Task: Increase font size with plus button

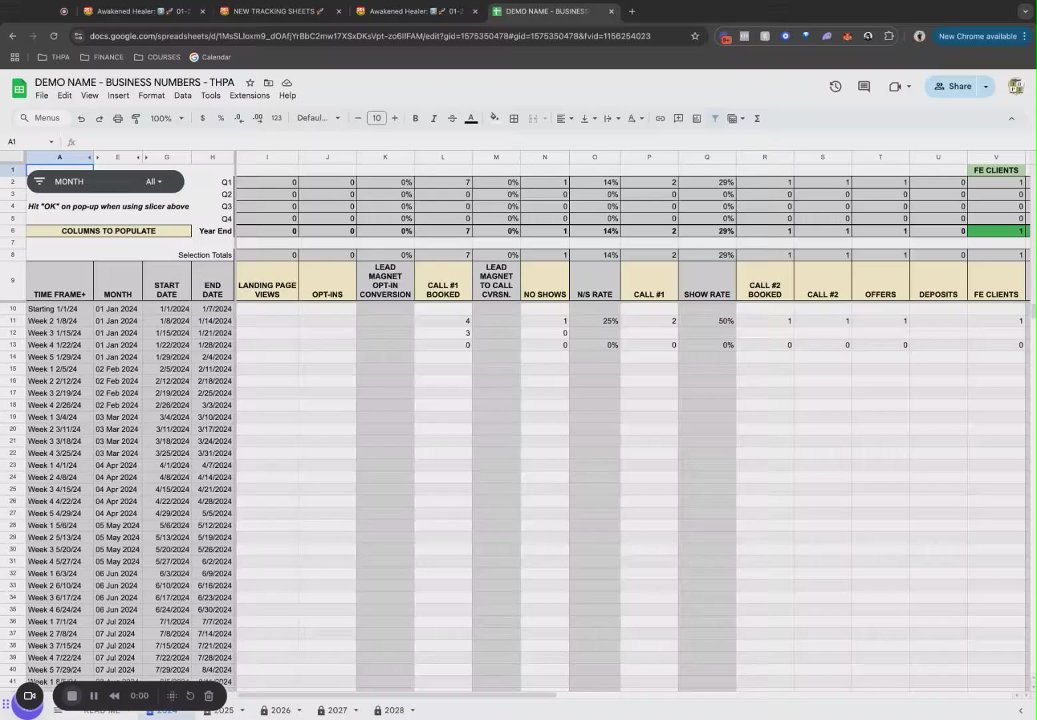Action: [395, 118]
